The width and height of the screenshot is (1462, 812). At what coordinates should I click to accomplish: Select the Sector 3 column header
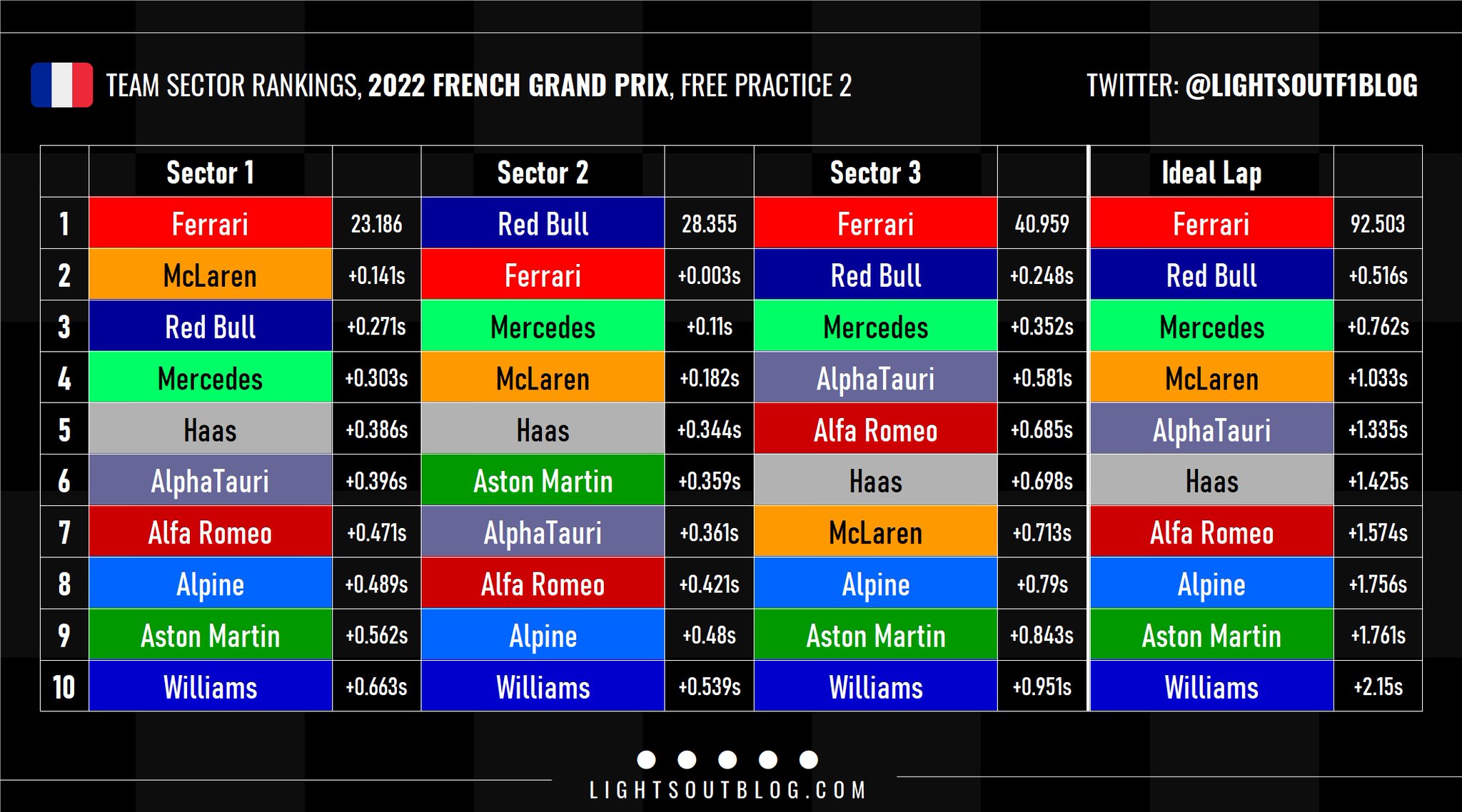pyautogui.click(x=875, y=173)
